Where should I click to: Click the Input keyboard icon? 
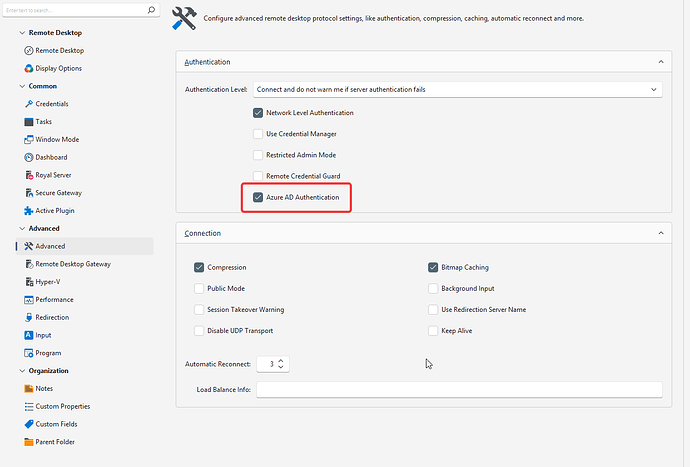[29, 335]
